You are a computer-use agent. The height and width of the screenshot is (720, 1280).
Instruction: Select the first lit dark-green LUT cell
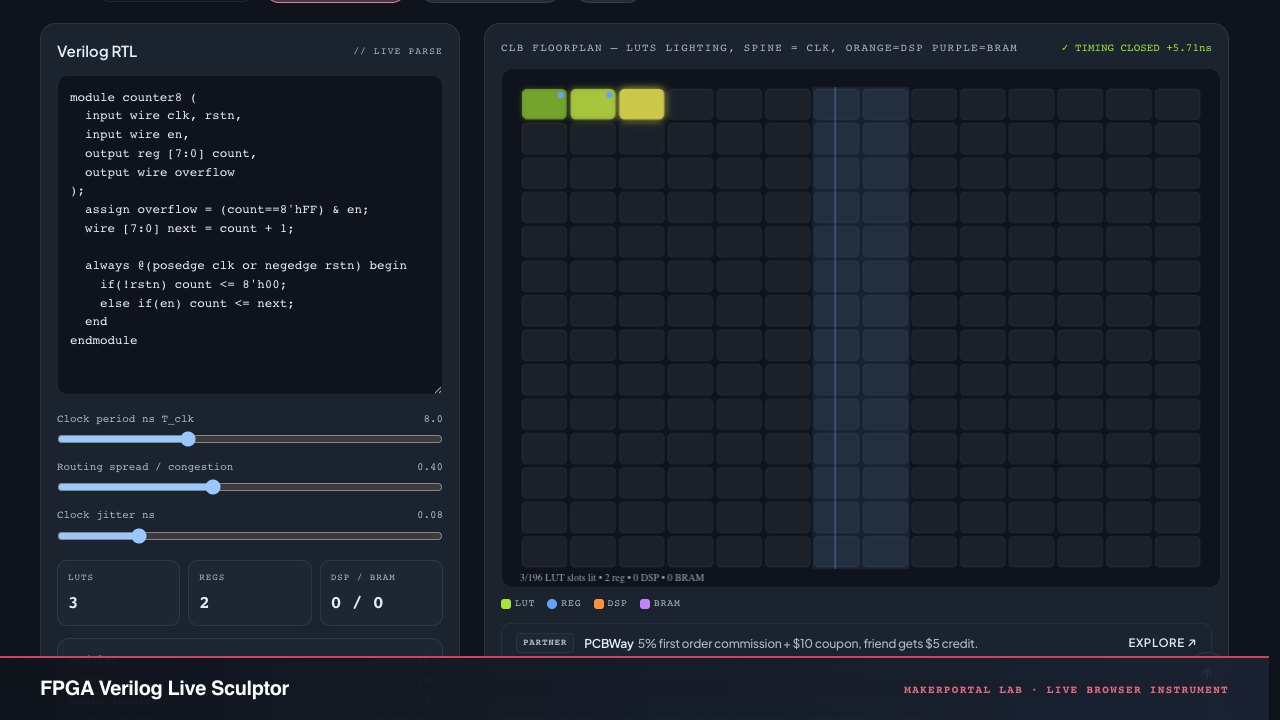pos(544,104)
